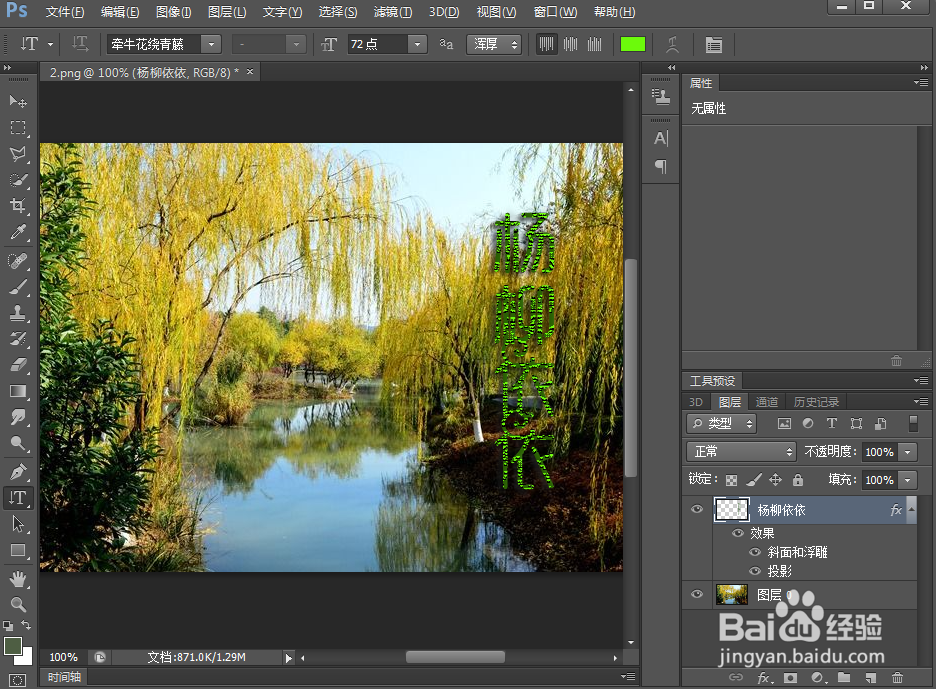This screenshot has width=936, height=689.
Task: Toggle Quick Mask mode
Action: tap(18, 680)
